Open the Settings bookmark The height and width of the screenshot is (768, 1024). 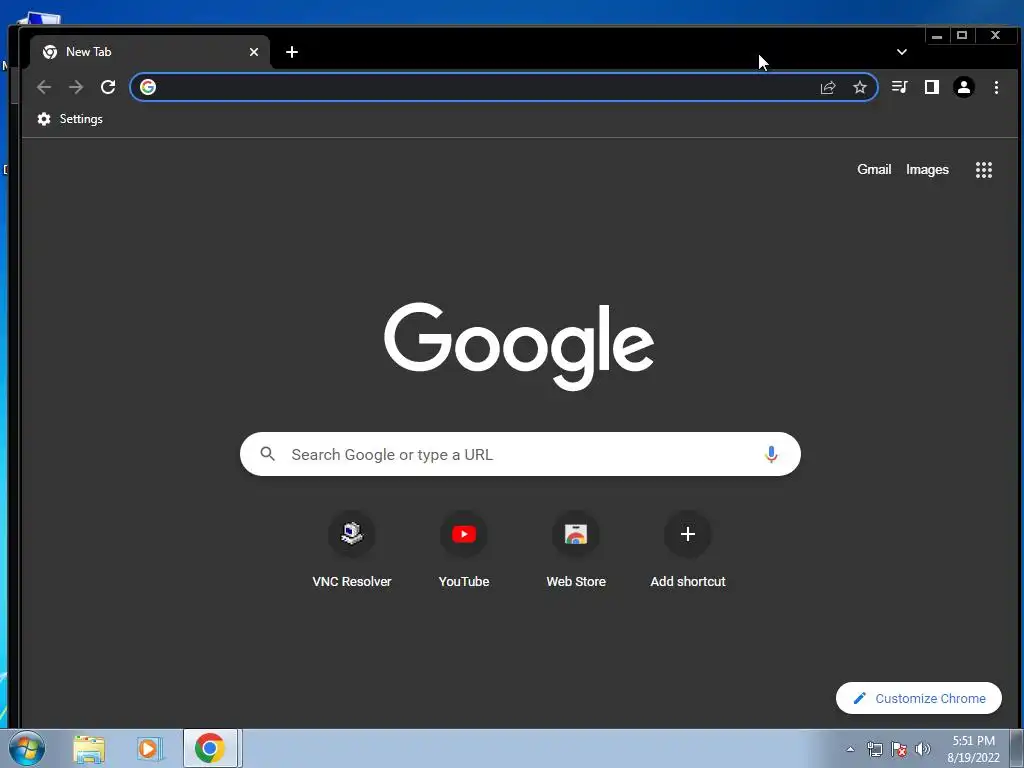pyautogui.click(x=71, y=119)
